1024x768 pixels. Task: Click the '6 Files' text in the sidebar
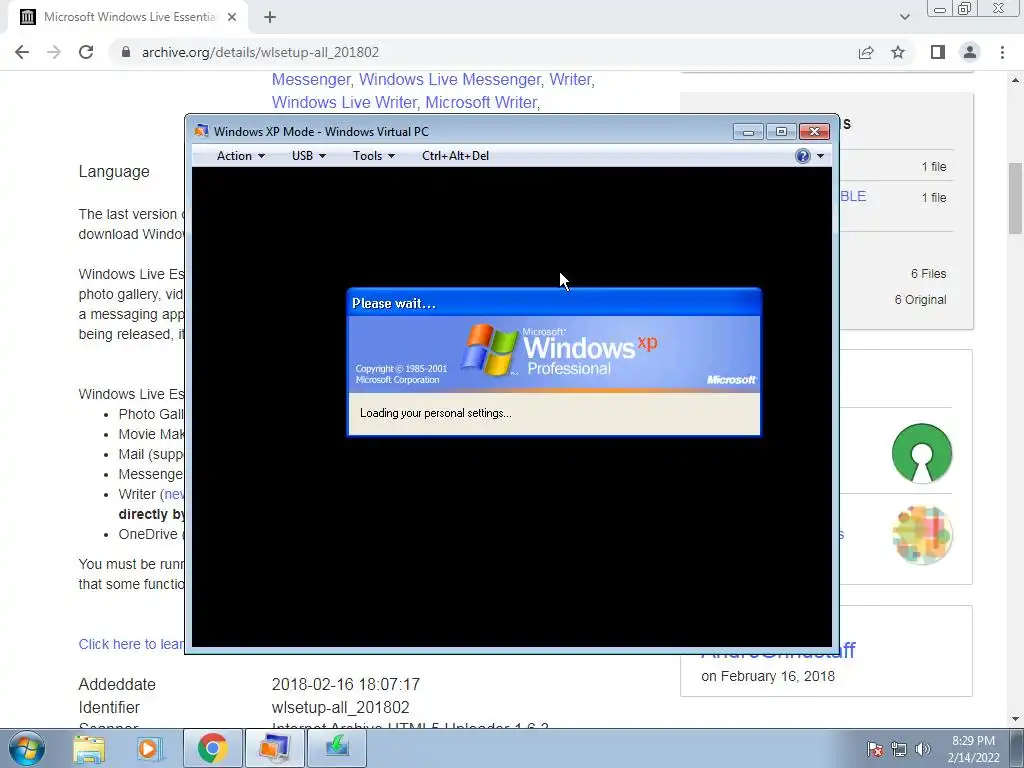pyautogui.click(x=928, y=274)
